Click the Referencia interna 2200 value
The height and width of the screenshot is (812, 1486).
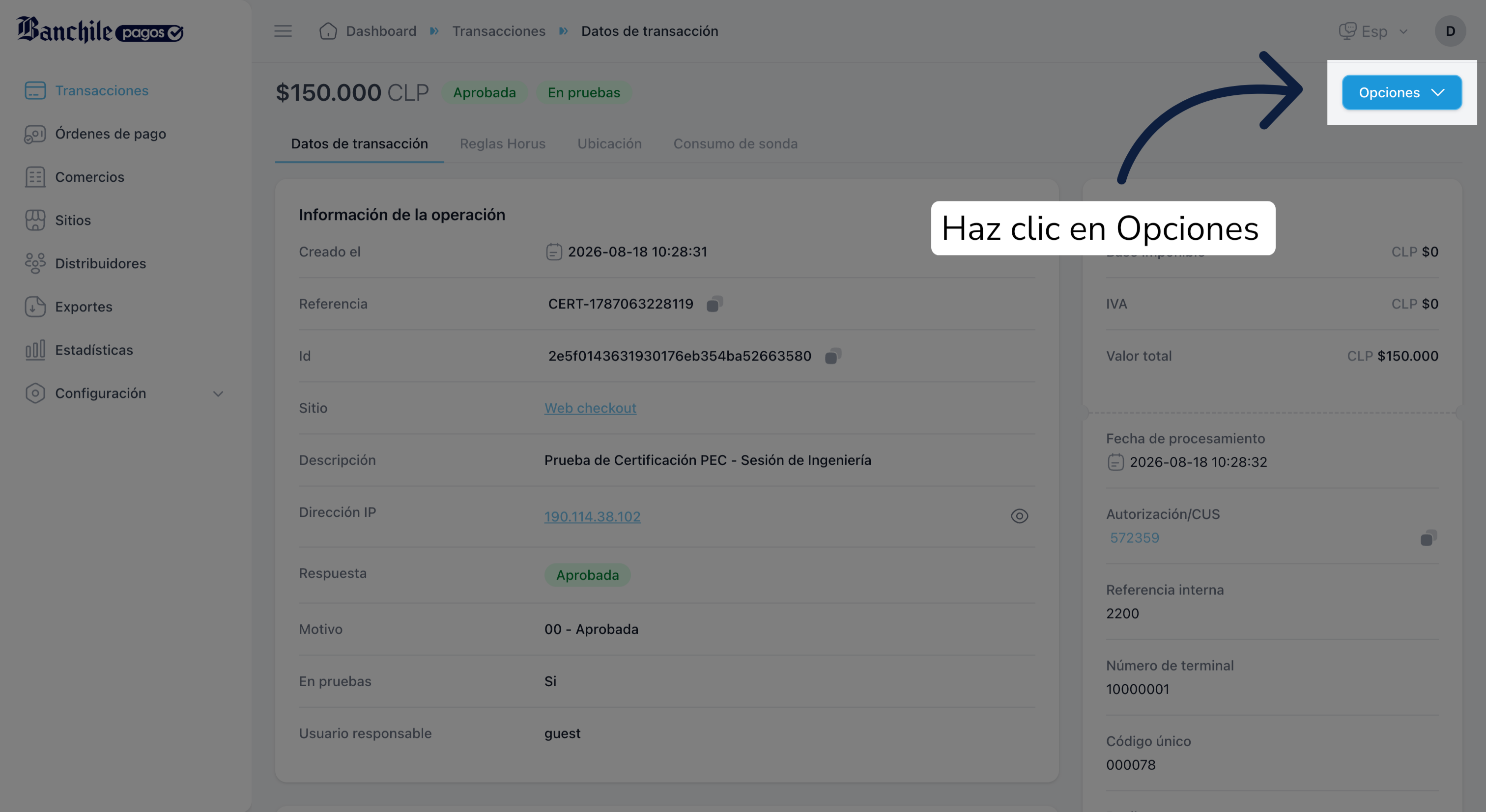click(x=1122, y=614)
